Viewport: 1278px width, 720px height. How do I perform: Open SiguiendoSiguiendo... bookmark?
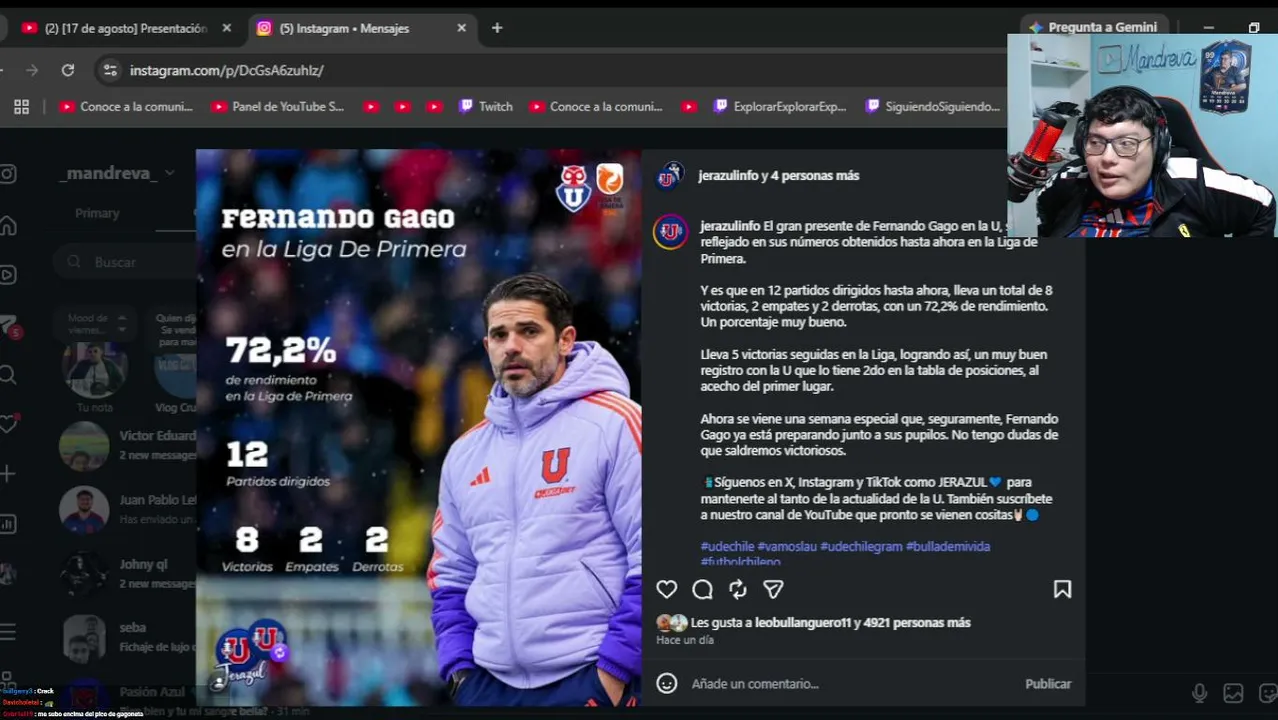click(x=932, y=106)
